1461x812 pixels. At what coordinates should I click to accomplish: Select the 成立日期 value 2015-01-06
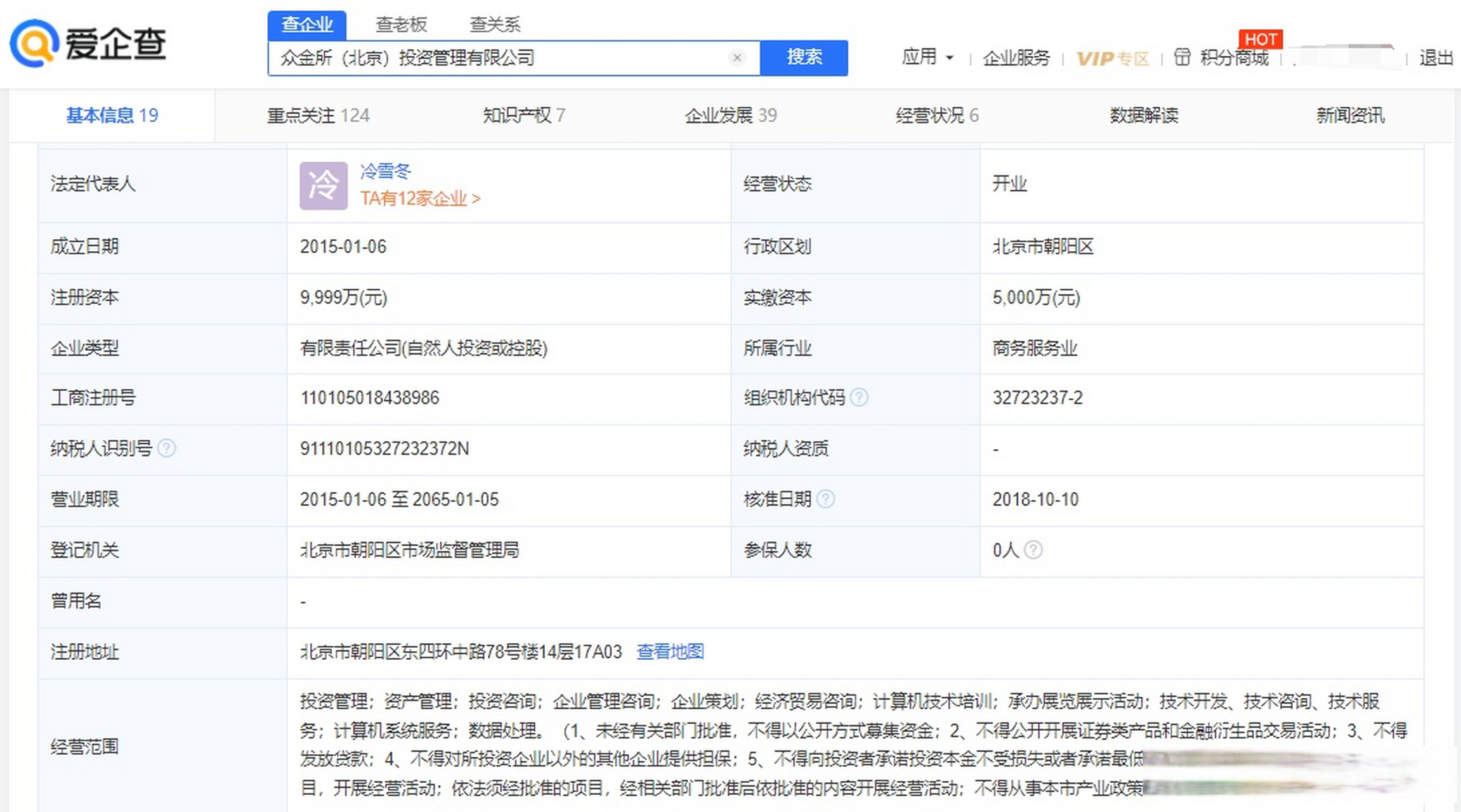pos(343,247)
